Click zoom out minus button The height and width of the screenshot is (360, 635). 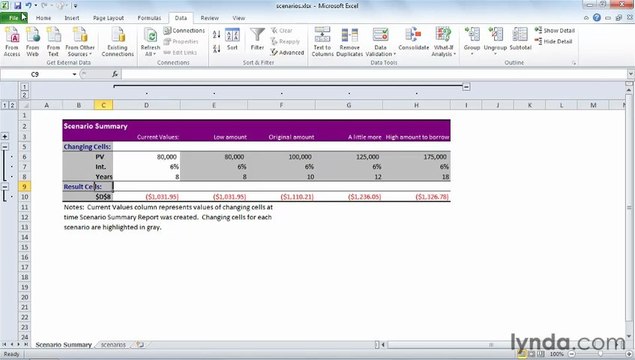(x=571, y=354)
